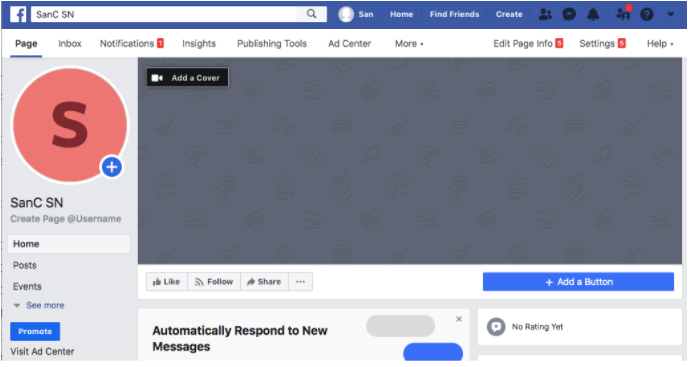Click the No Rating Yet chat icon
The height and width of the screenshot is (367, 688).
tap(496, 327)
